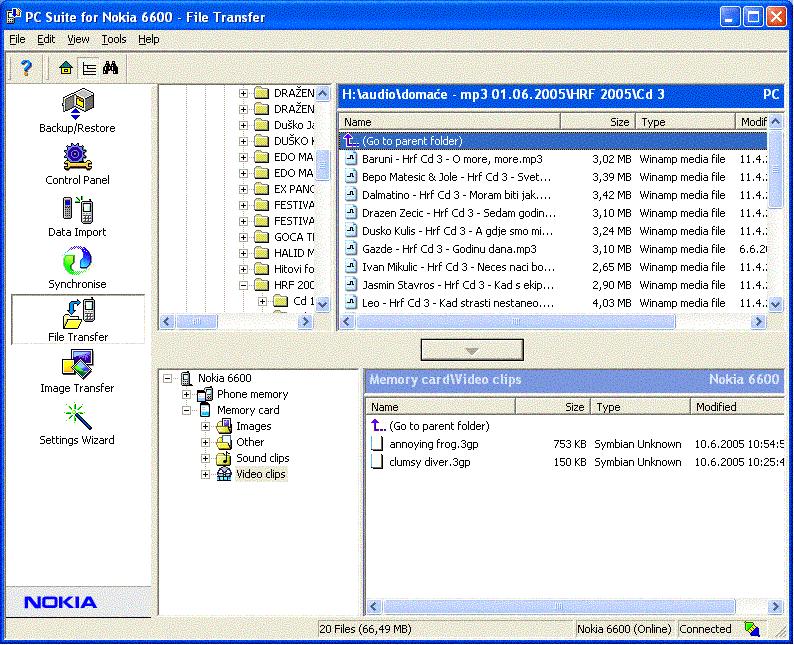Select the Images folder on Memory card
The height and width of the screenshot is (645, 794).
point(253,426)
